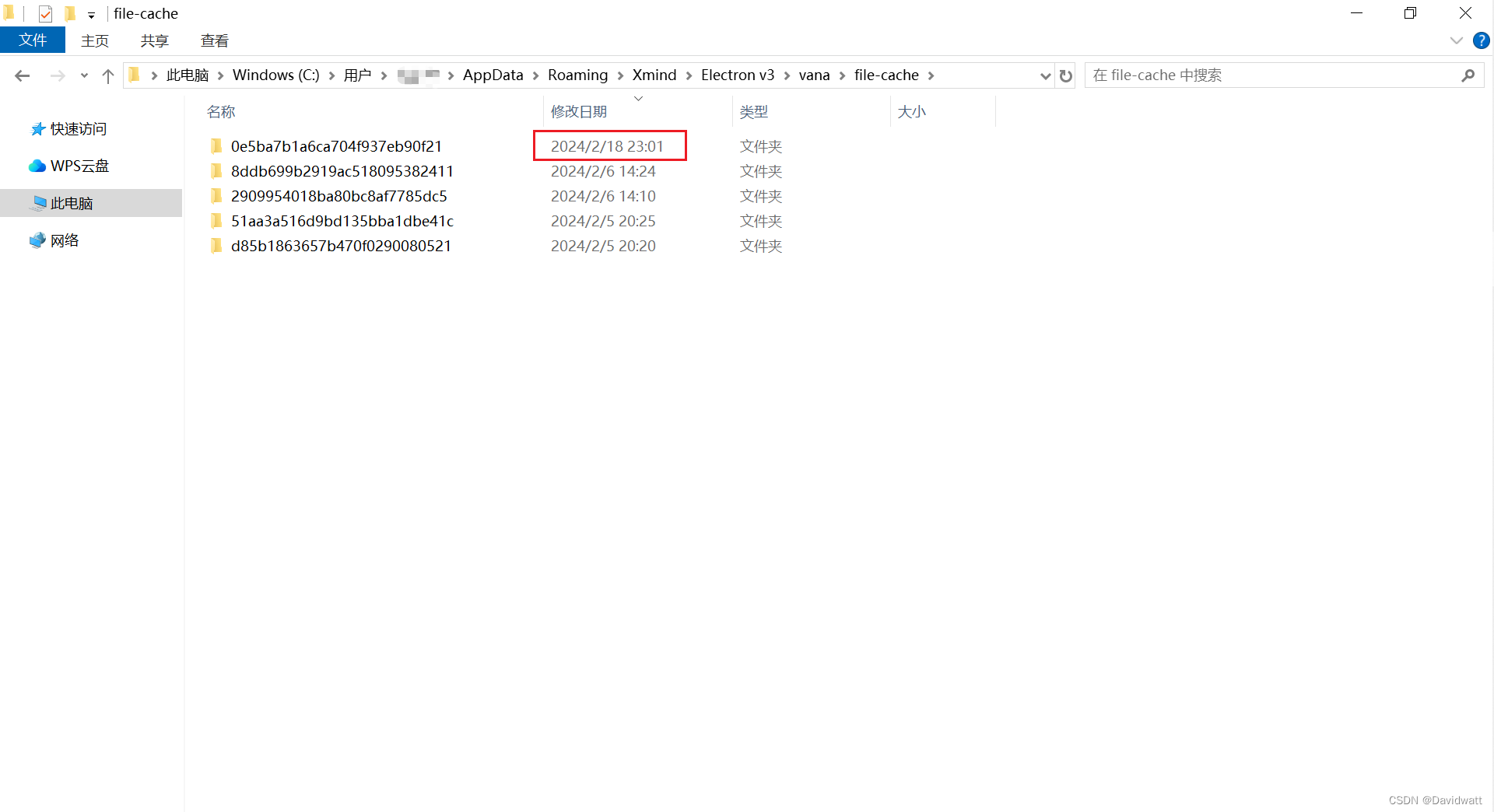Click folder icon of 2909954018ba80bc8af7785dc5
Viewport: 1494px width, 812px height.
pos(216,196)
